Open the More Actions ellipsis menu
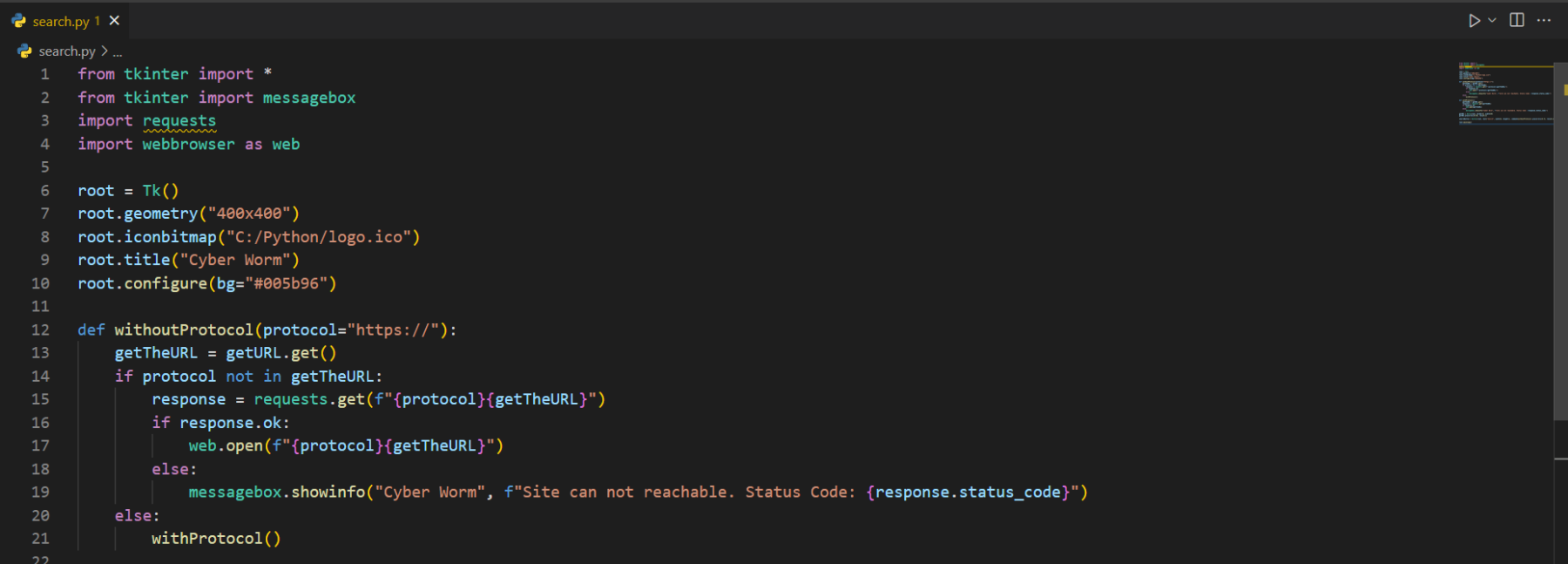Image resolution: width=1568 pixels, height=564 pixels. tap(1544, 21)
